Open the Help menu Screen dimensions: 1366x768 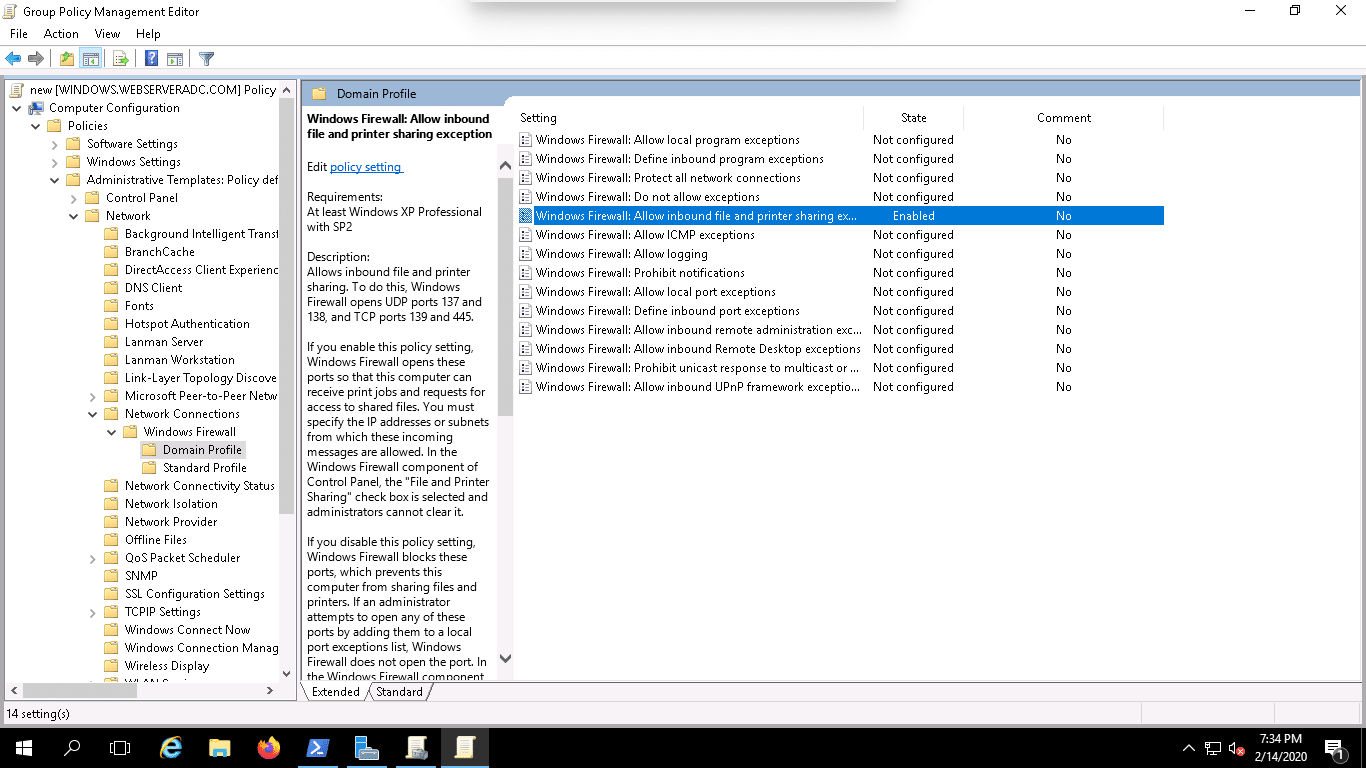148,34
